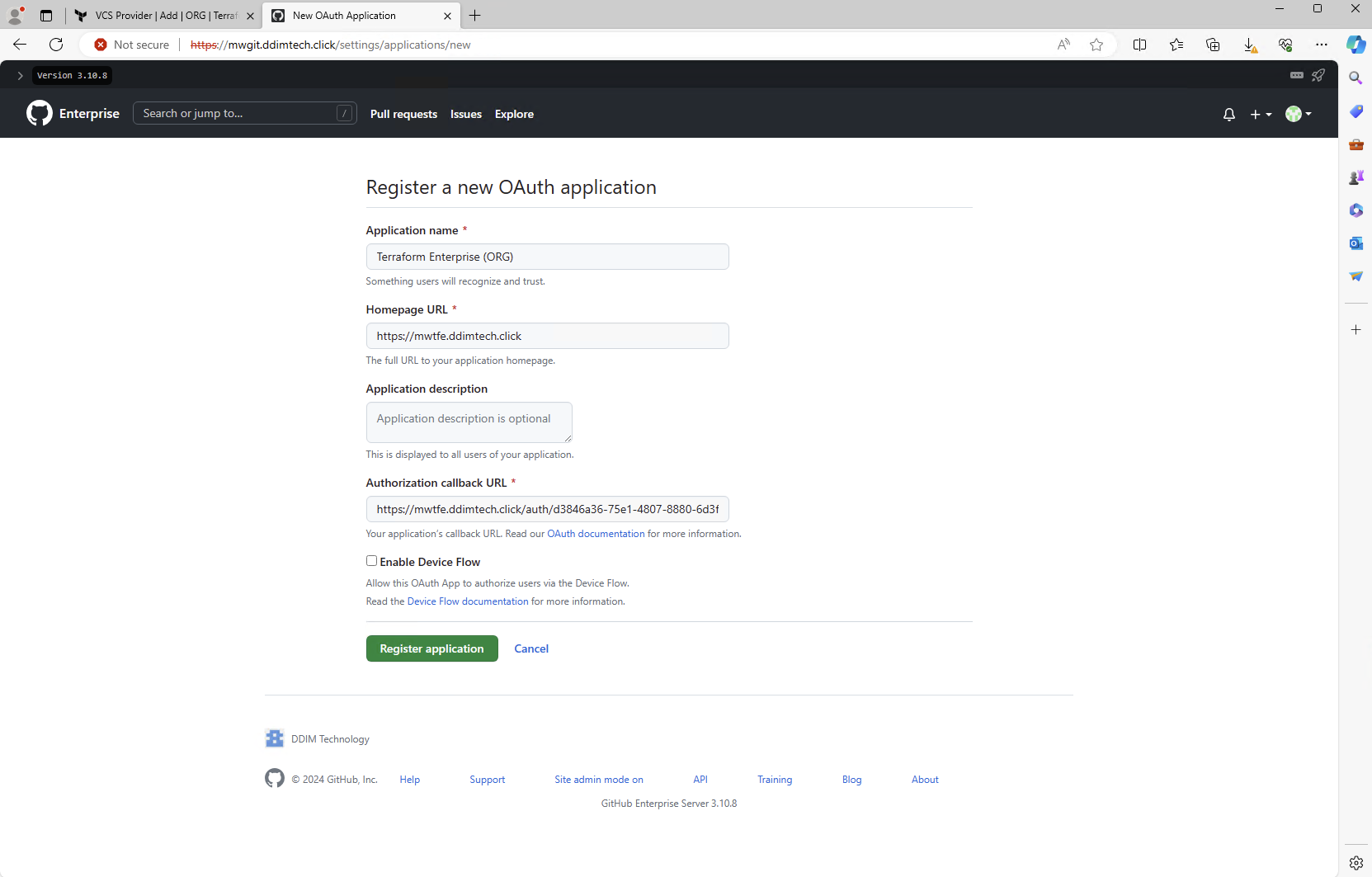Focus the Application name field
The height and width of the screenshot is (877, 1372).
548,257
